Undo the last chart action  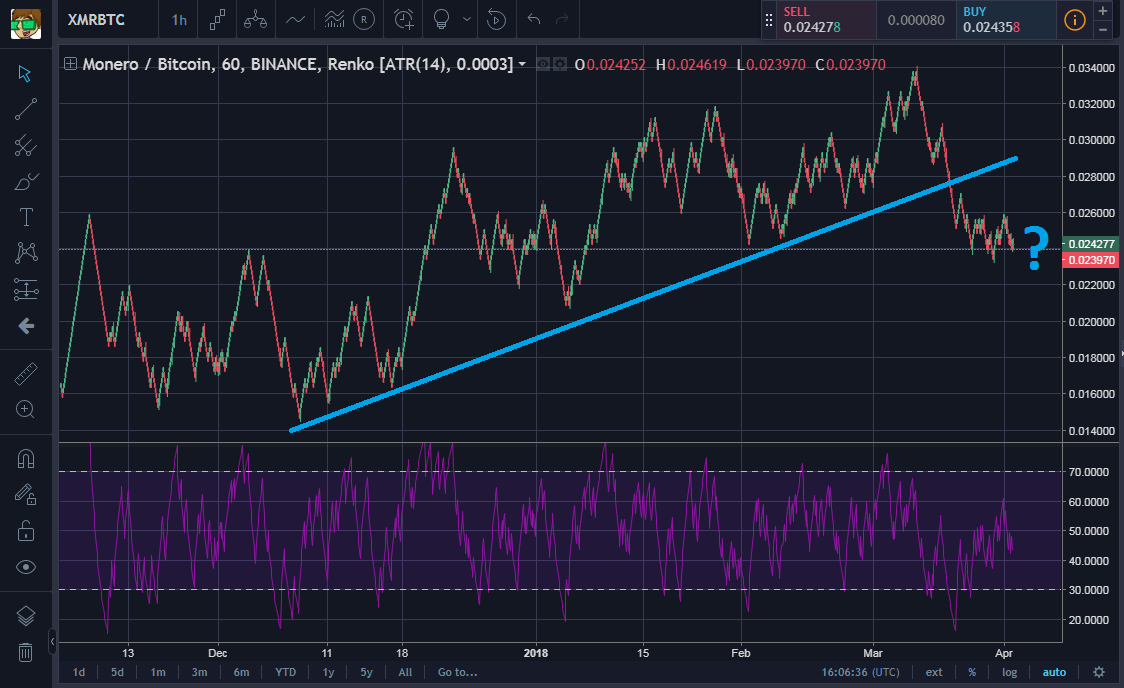533,19
